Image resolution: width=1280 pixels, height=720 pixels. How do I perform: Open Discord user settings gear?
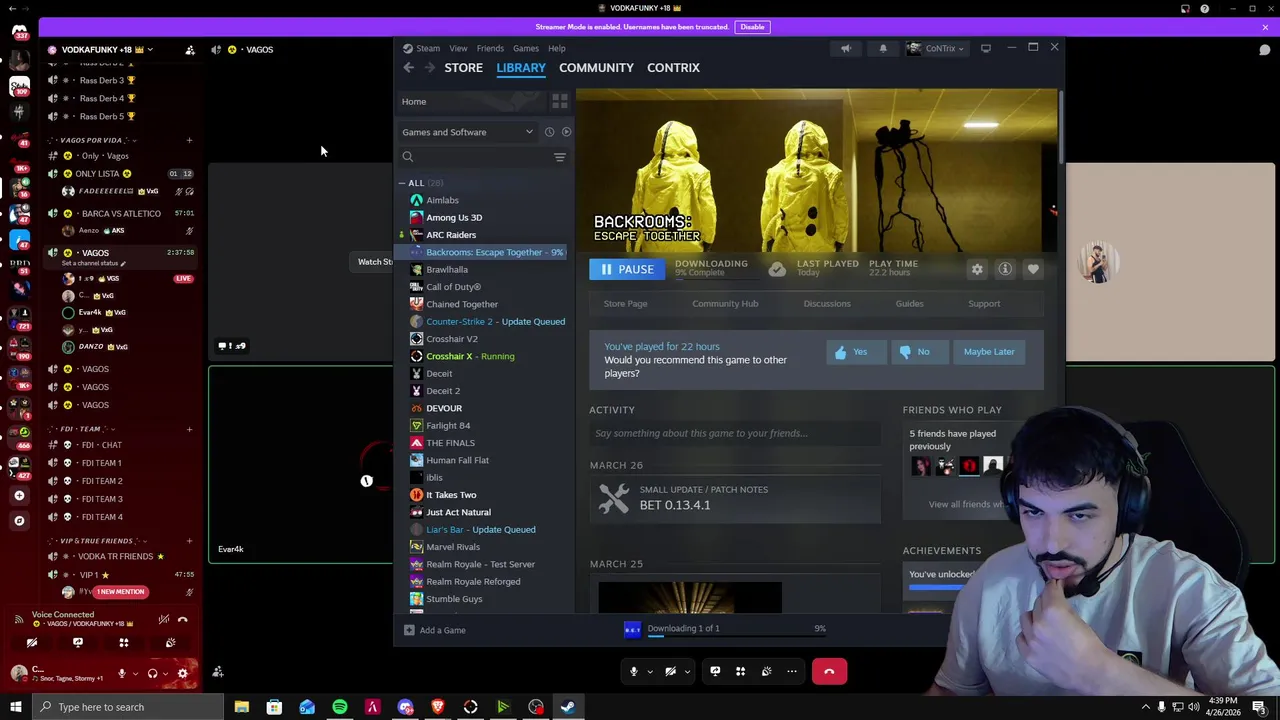(x=182, y=673)
